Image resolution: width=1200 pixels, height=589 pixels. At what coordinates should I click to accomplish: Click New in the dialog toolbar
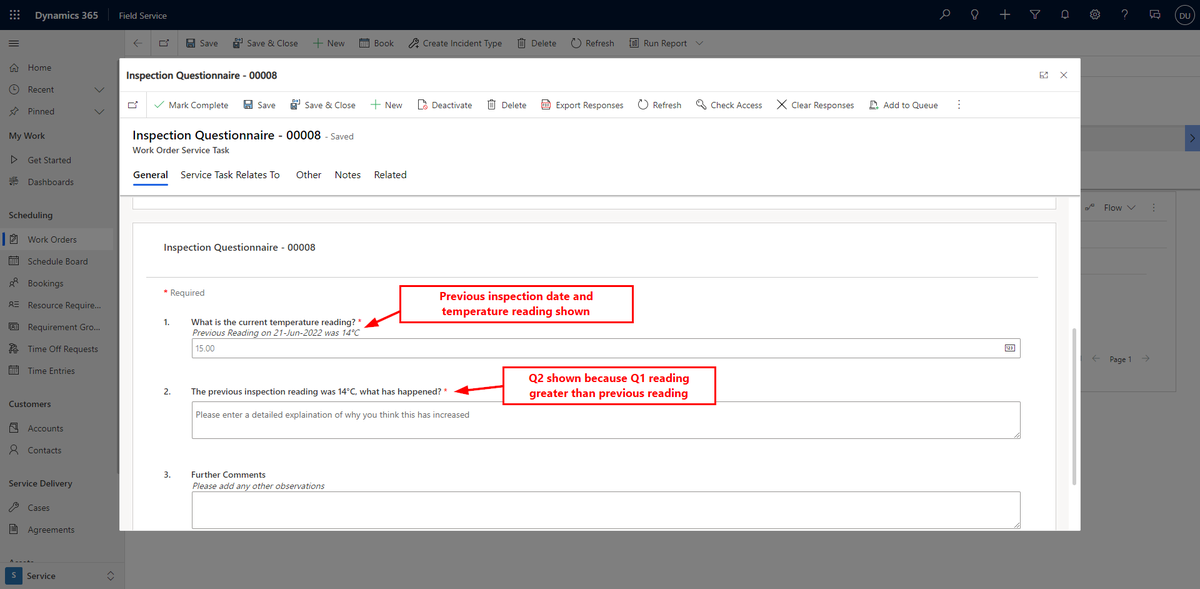click(x=386, y=105)
